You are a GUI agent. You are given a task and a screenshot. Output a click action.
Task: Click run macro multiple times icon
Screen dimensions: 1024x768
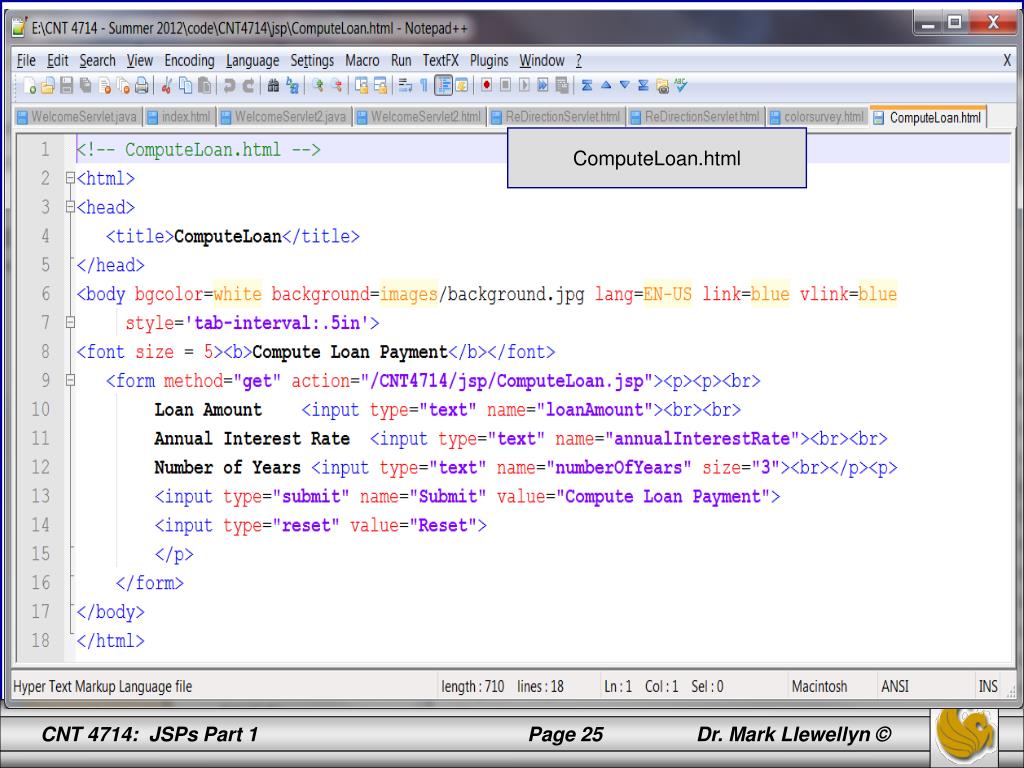(x=543, y=86)
